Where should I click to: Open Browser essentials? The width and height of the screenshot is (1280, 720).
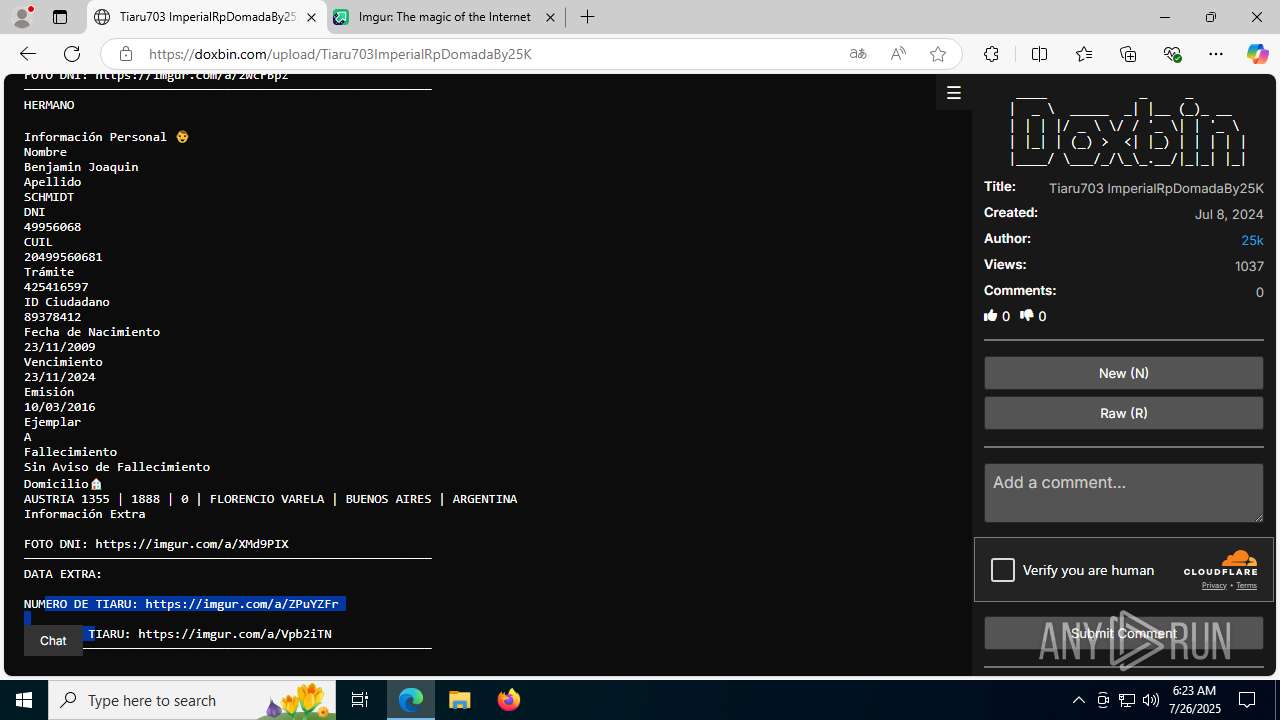1172,54
